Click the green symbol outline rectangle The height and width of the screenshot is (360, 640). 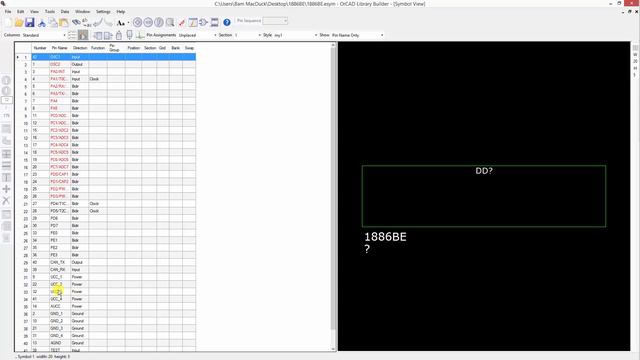tap(484, 196)
